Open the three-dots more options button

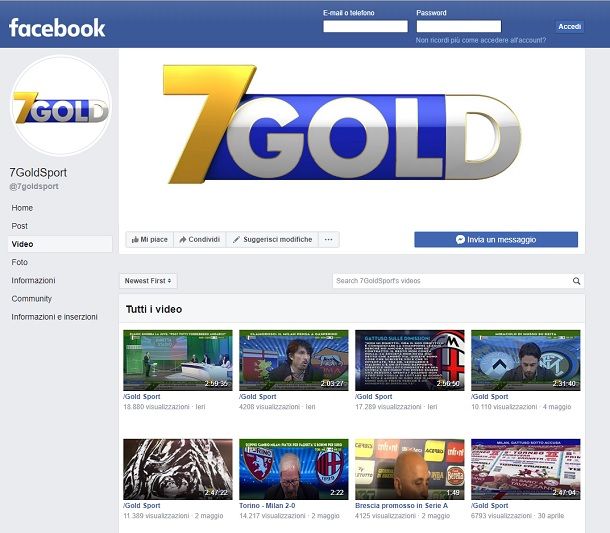pos(329,240)
